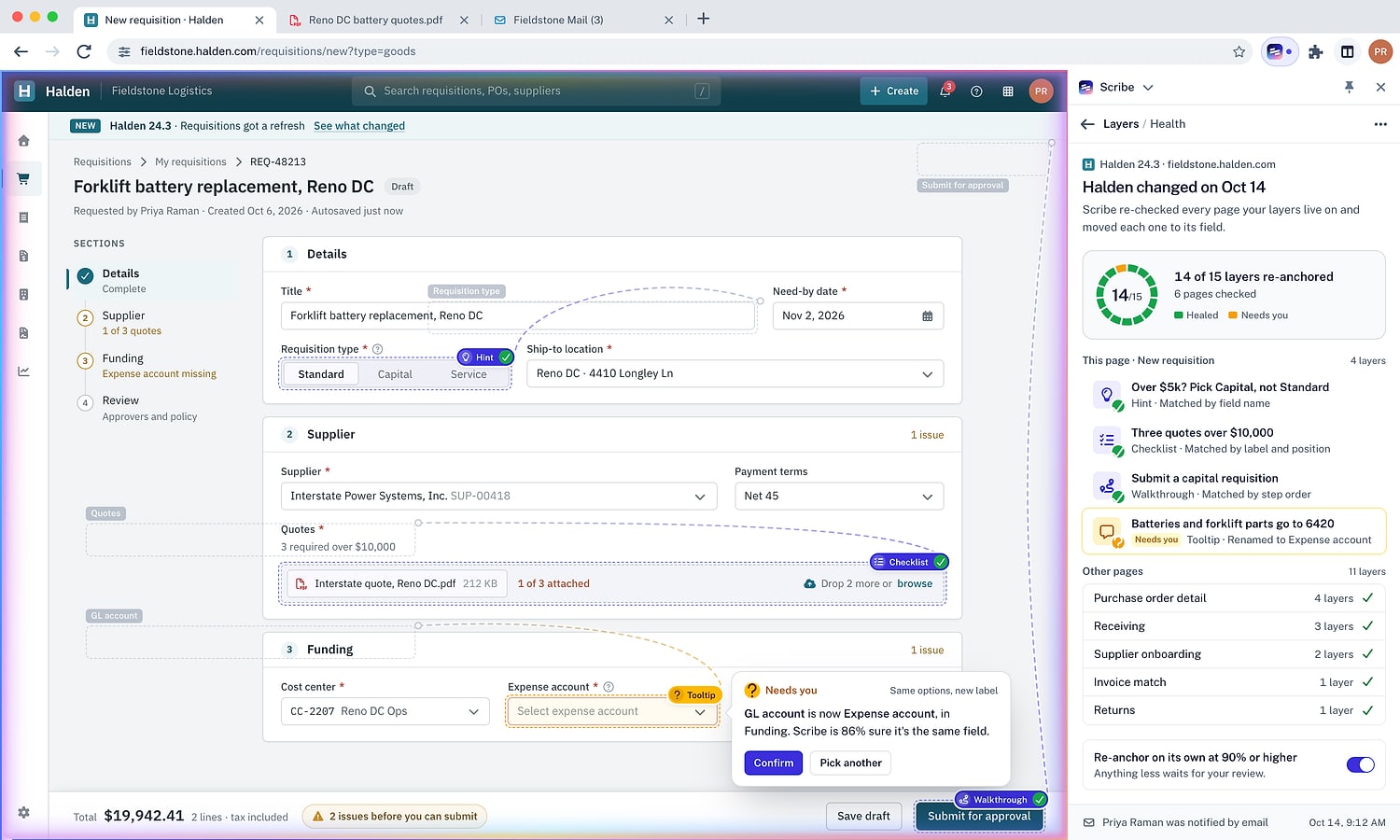Open the shopping cart requisitions sidebar icon
This screenshot has width=1400, height=840.
pos(23,179)
